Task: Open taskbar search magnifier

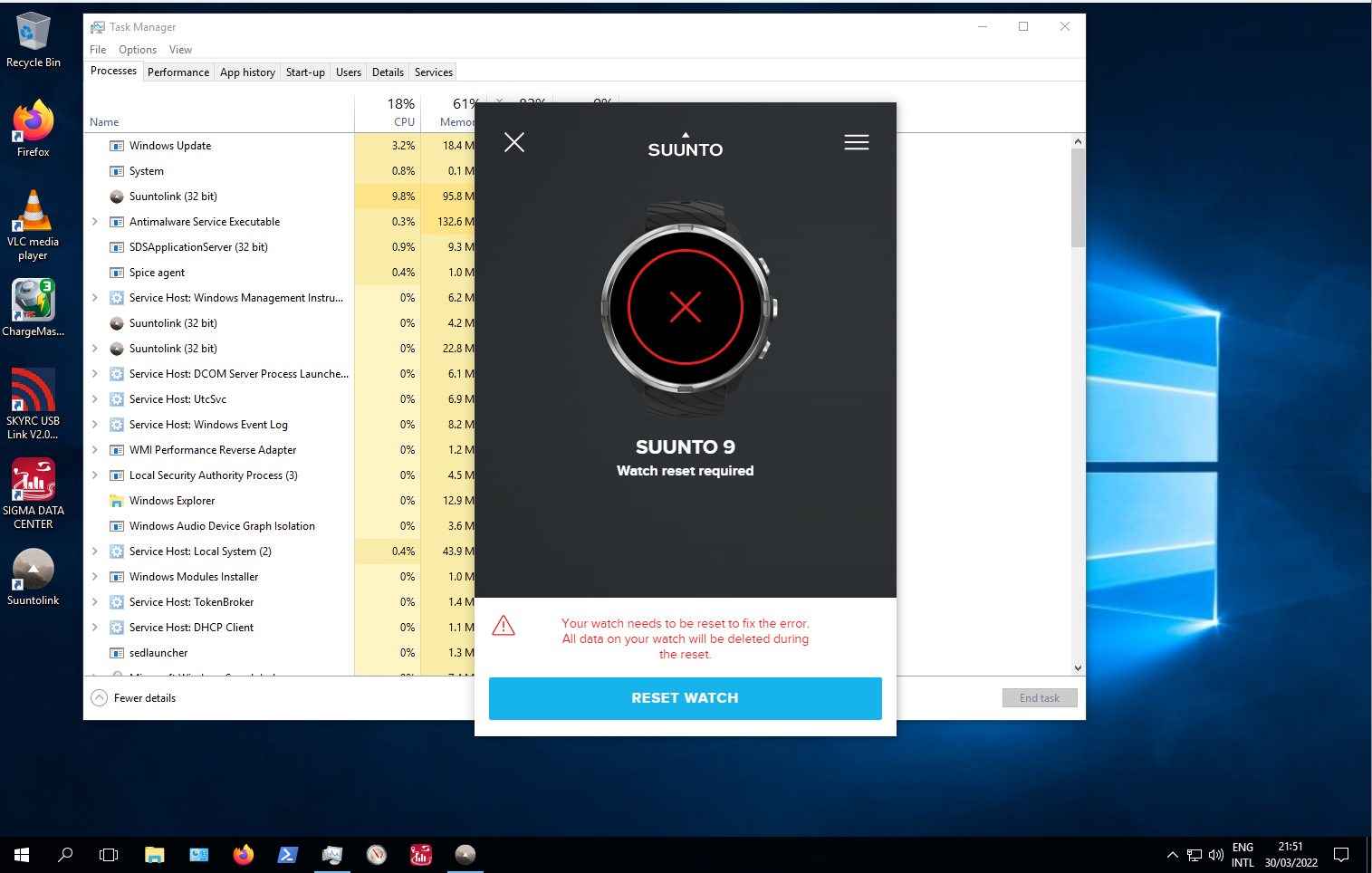Action: pos(65,855)
